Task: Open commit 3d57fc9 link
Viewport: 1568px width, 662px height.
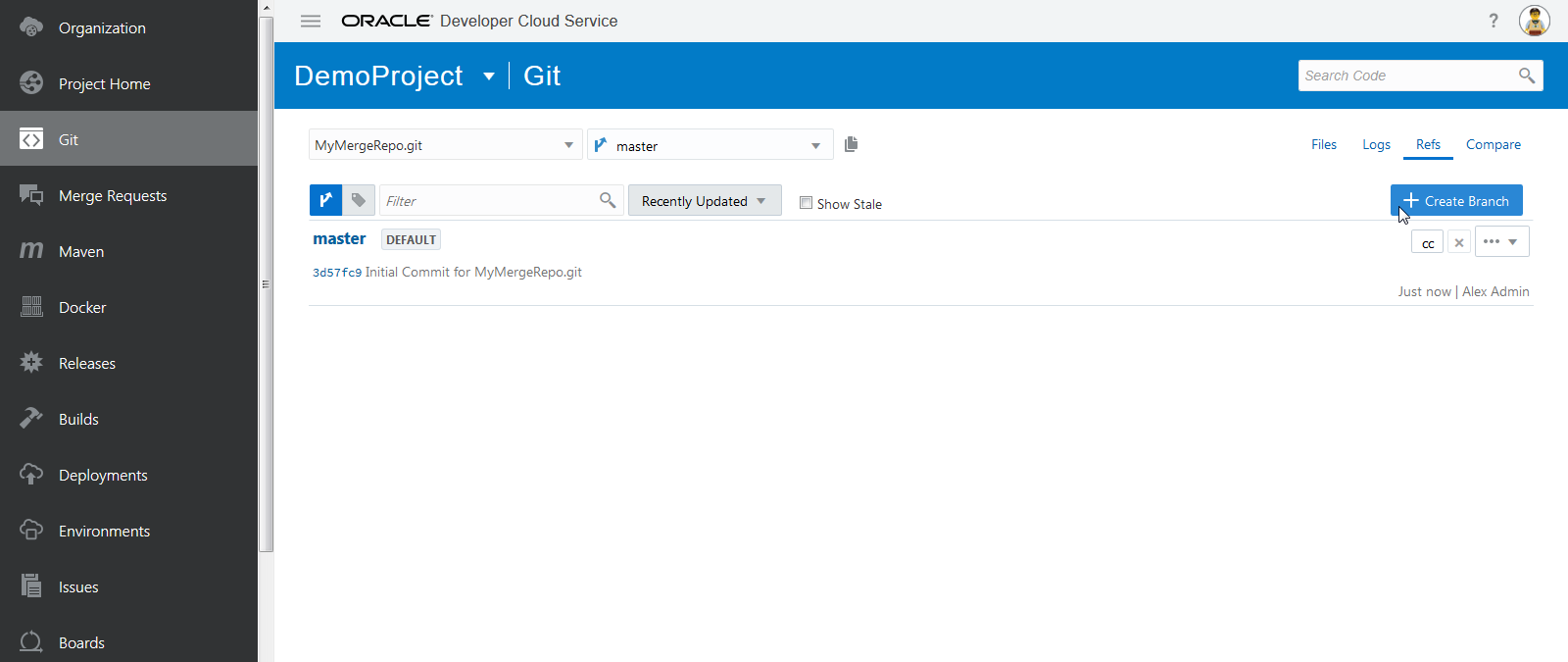Action: click(x=337, y=273)
